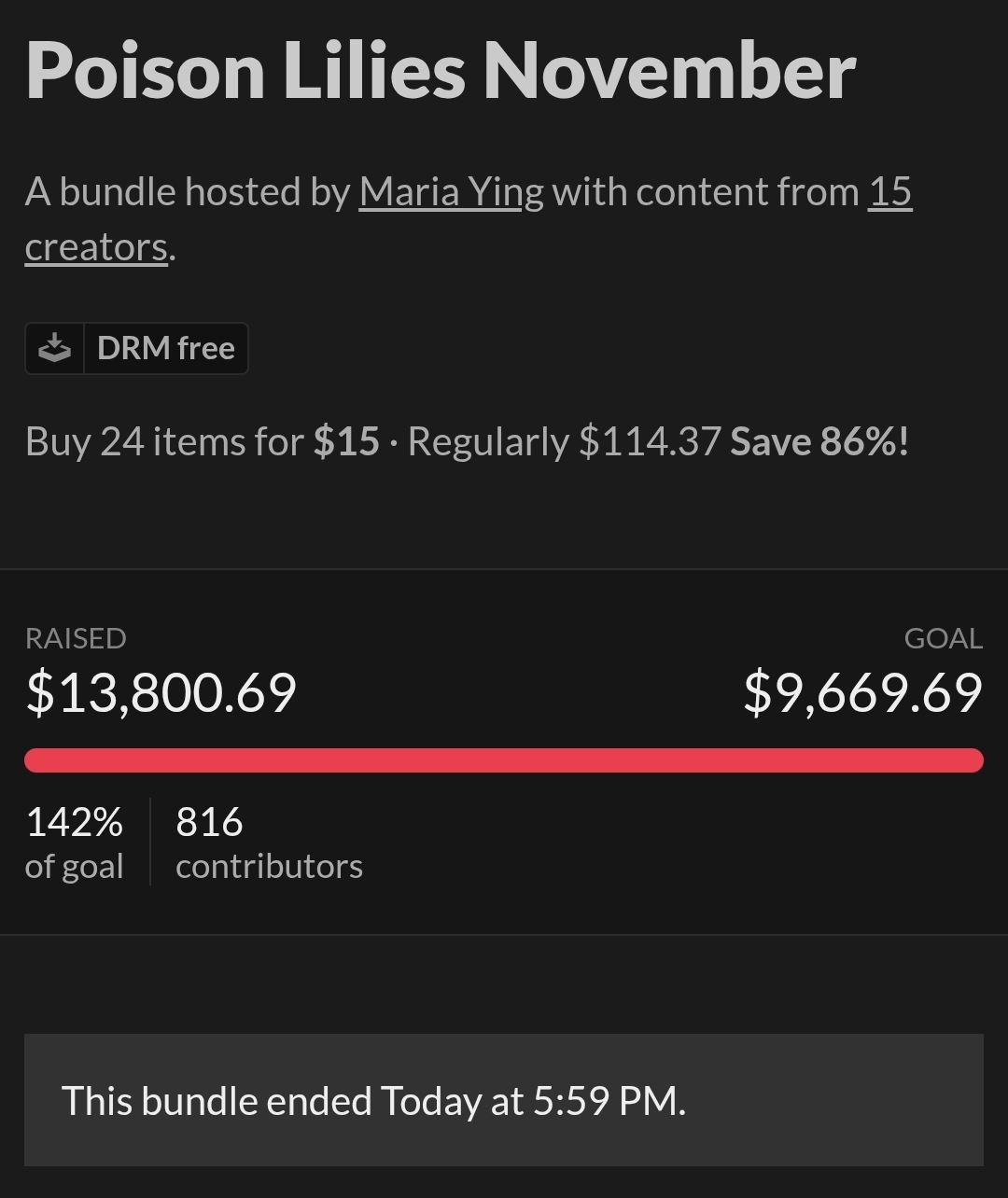Click the "Buy 24 items for" text
Image resolution: width=1008 pixels, height=1198 pixels.
pyautogui.click(x=164, y=441)
